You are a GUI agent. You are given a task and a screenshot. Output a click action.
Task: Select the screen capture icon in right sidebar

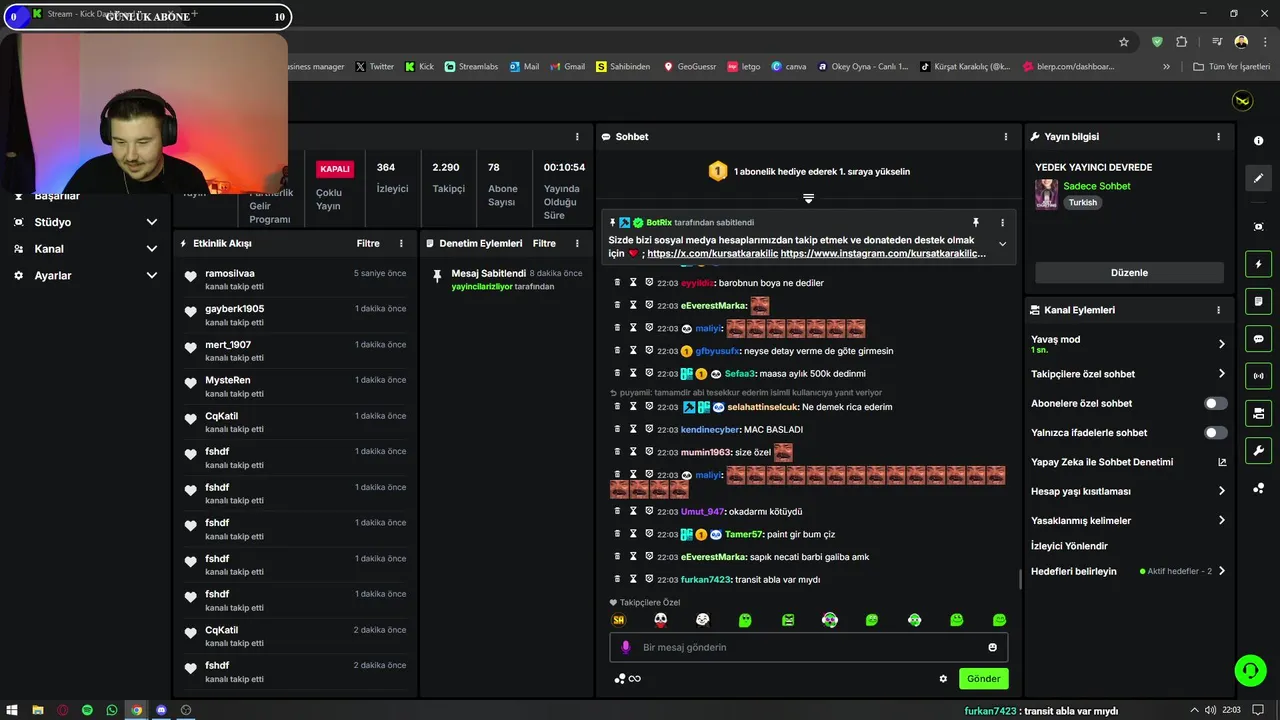click(1258, 227)
